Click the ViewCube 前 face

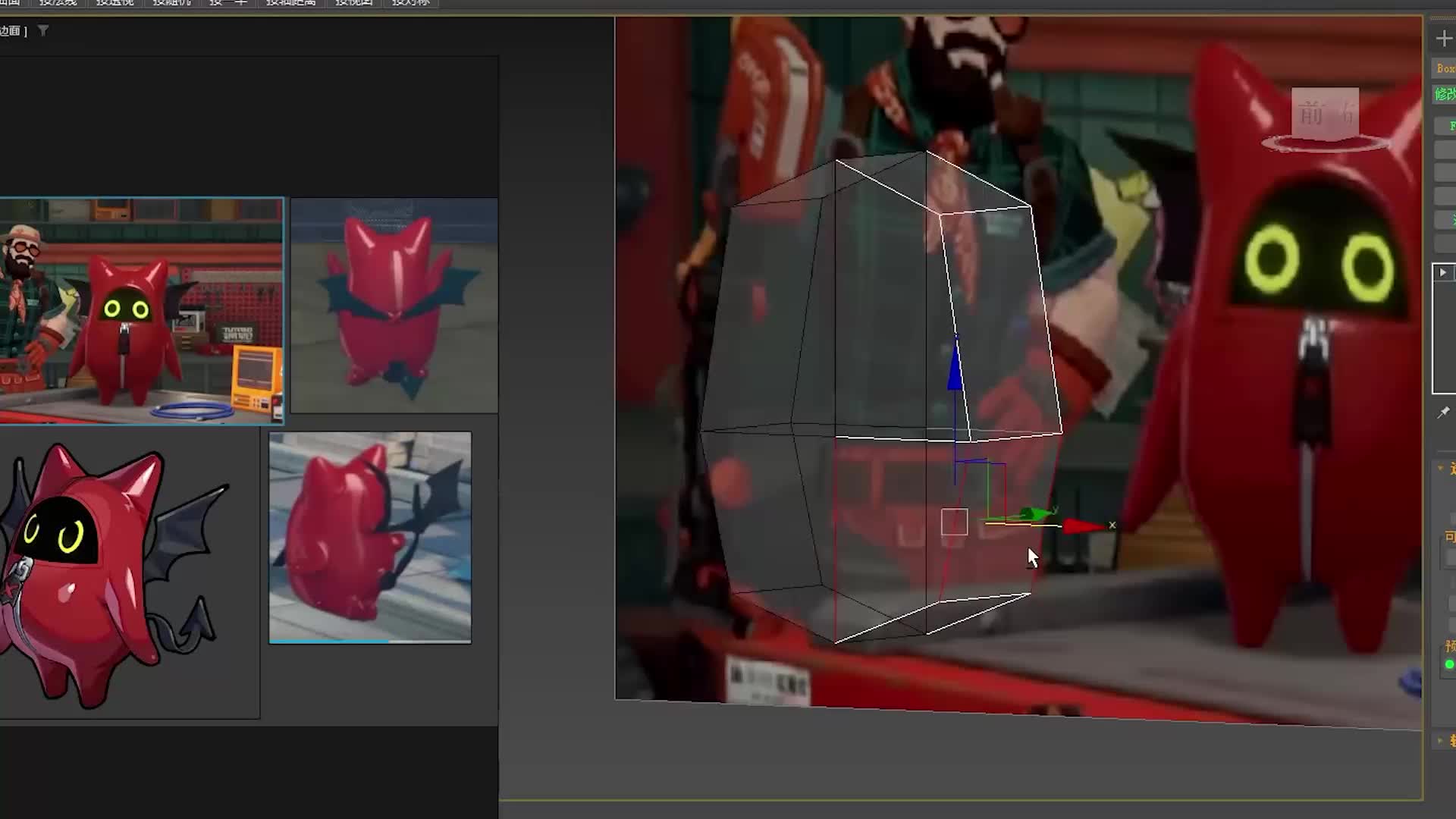pos(1311,114)
